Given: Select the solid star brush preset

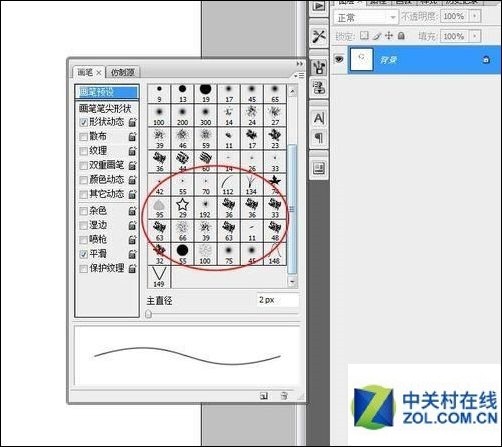Looking at the screenshot, I should pos(275,184).
